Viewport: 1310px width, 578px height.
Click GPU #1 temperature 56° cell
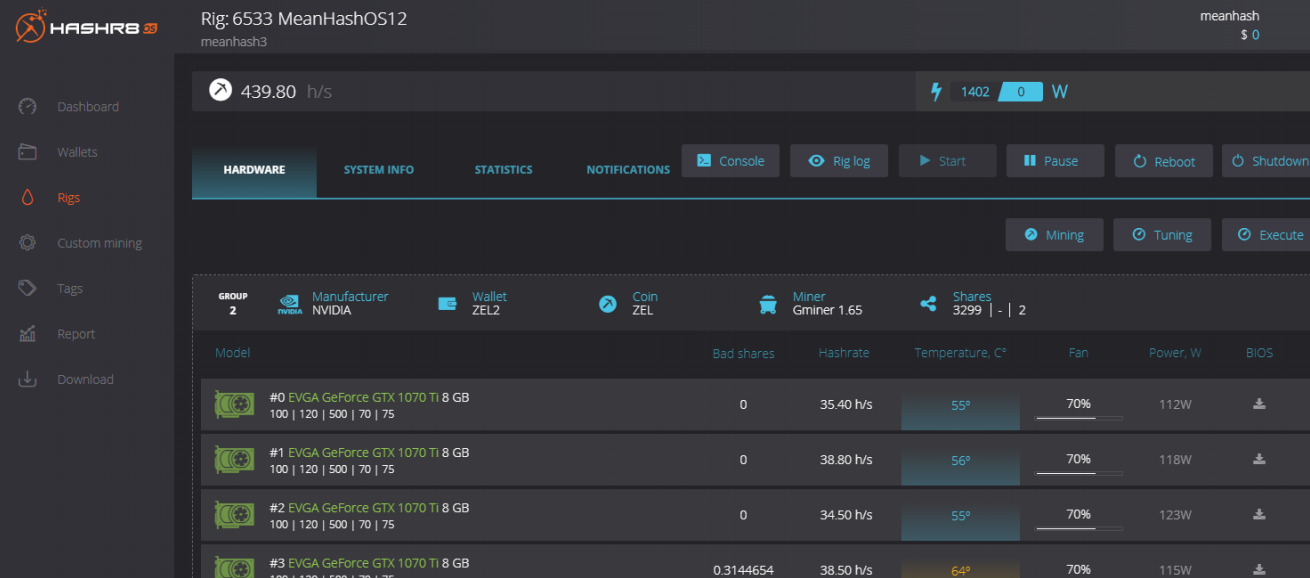960,460
